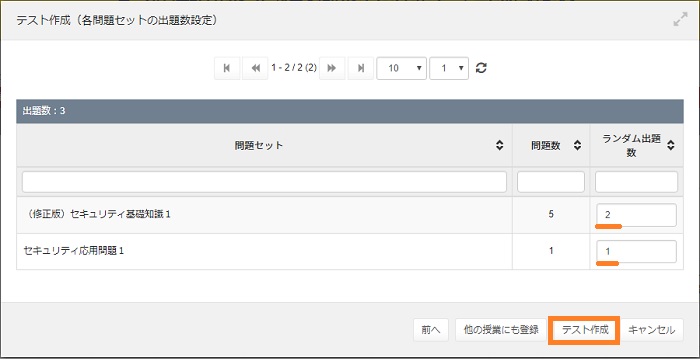Select the （修正版）セキュリティ基礎知識１ row text
Viewport: 700px width, 361px height.
[x=97, y=215]
